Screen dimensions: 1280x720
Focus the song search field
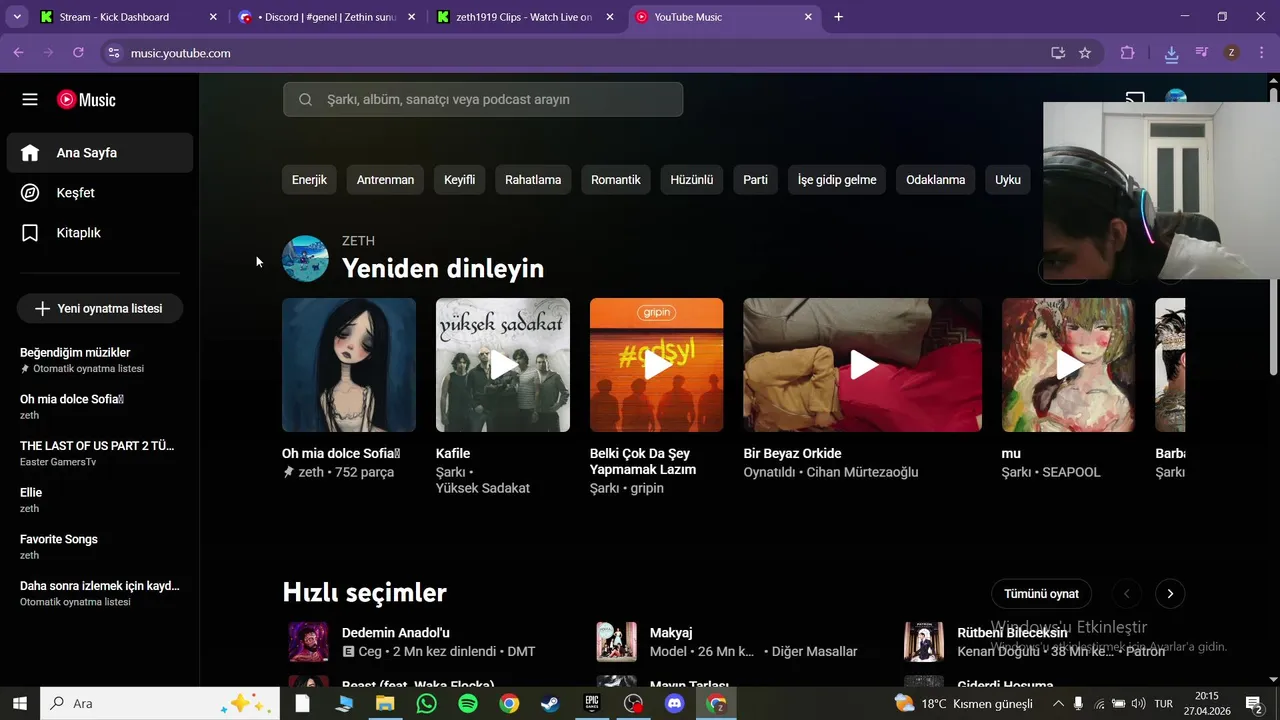pos(483,100)
